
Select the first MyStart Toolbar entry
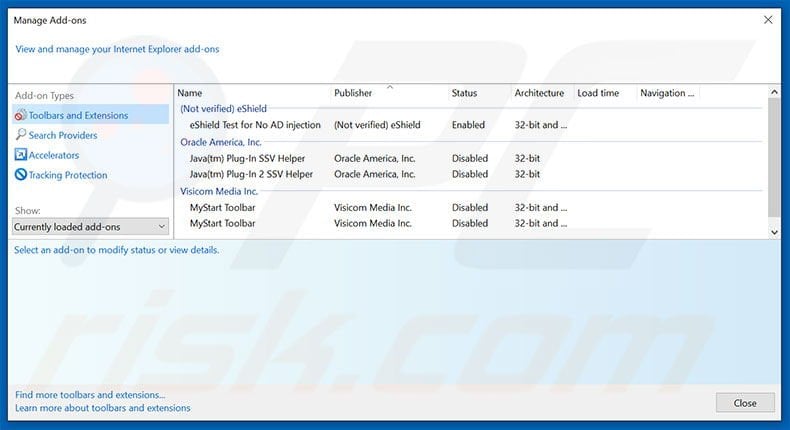tap(222, 207)
